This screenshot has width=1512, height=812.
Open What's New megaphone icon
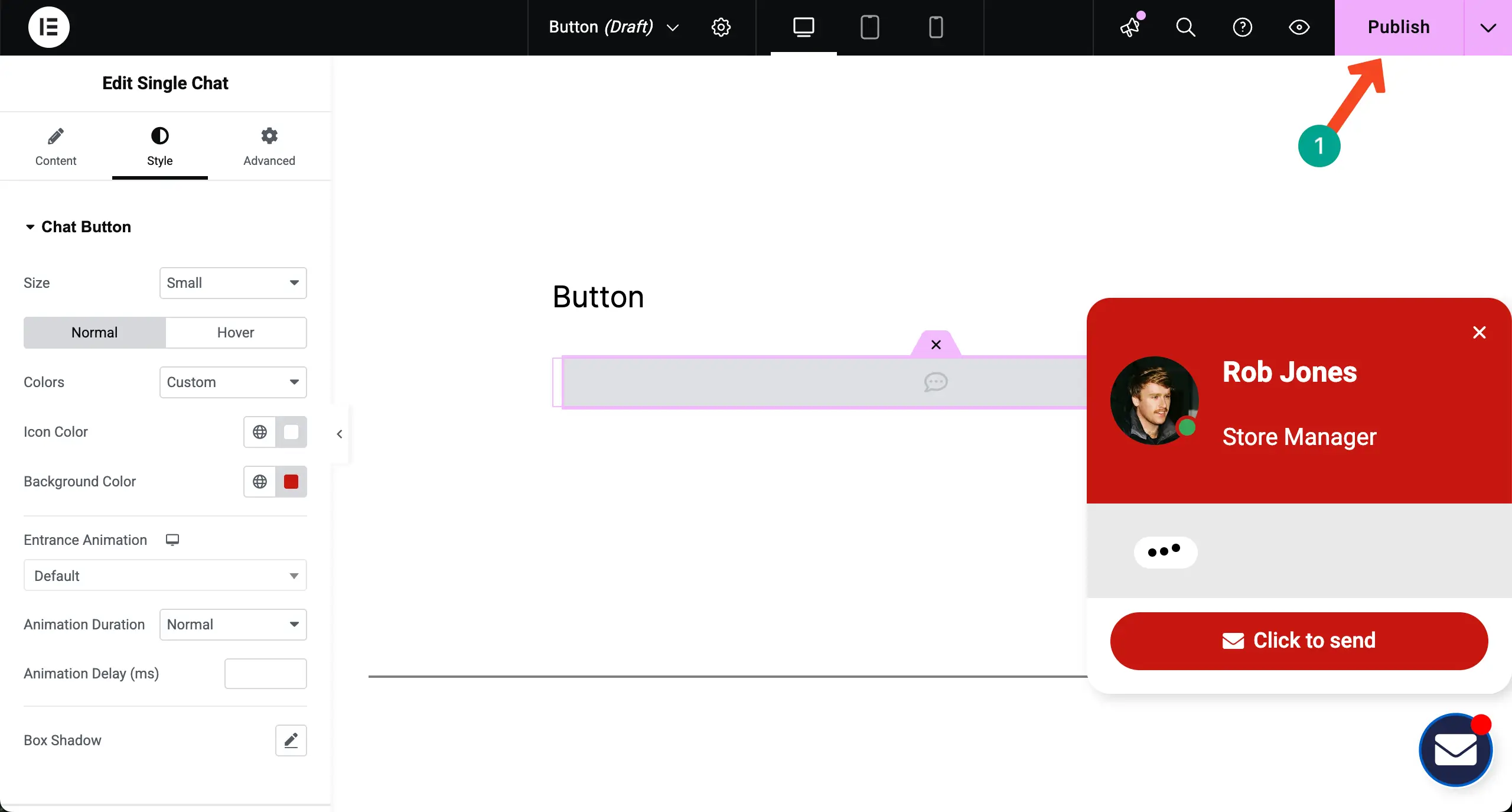tap(1130, 27)
